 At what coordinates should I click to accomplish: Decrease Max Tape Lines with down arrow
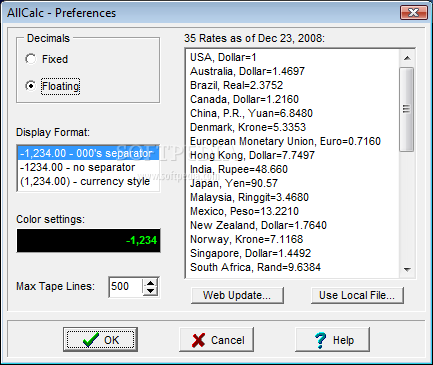[x=151, y=291]
